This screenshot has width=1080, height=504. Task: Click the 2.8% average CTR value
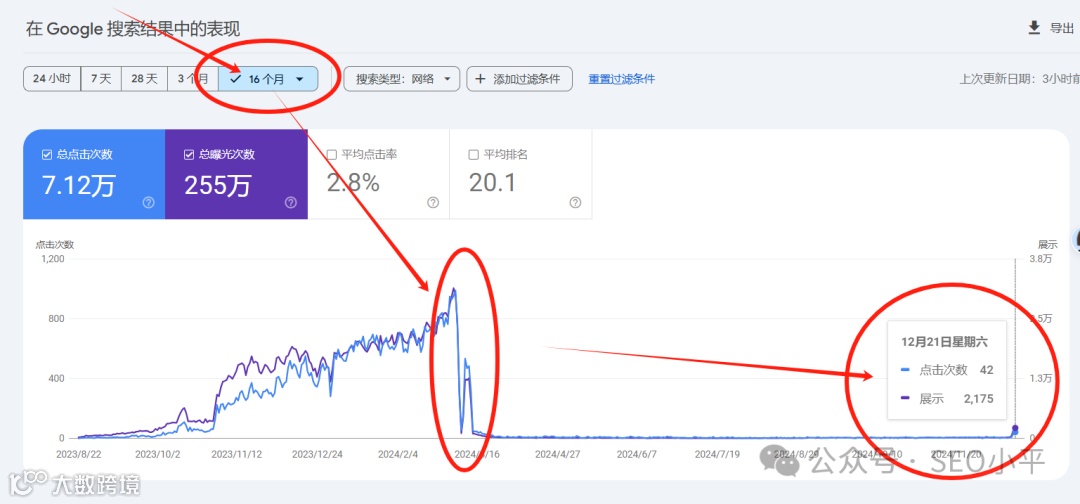[353, 183]
